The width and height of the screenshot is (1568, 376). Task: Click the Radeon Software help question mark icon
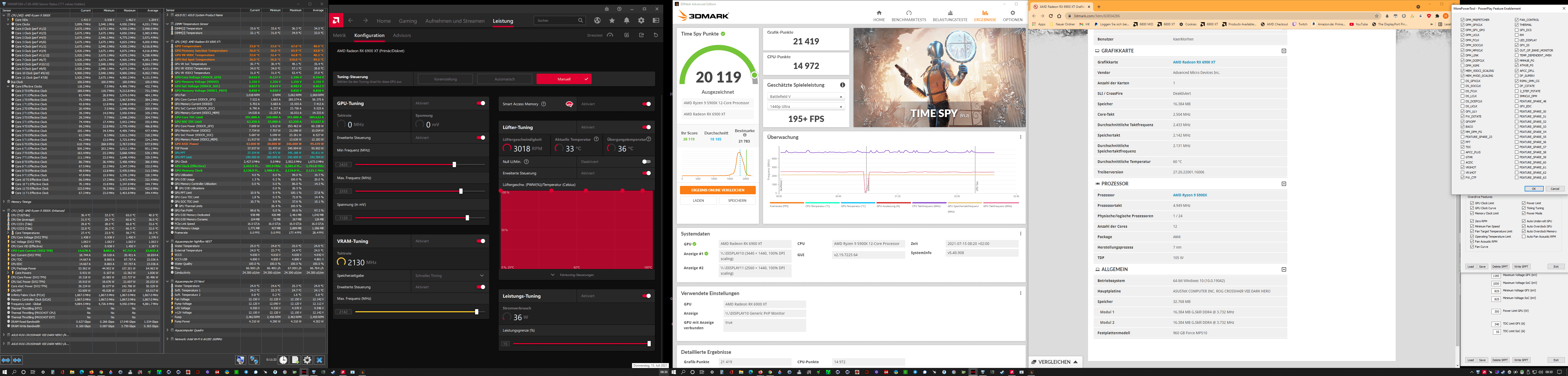click(x=619, y=9)
